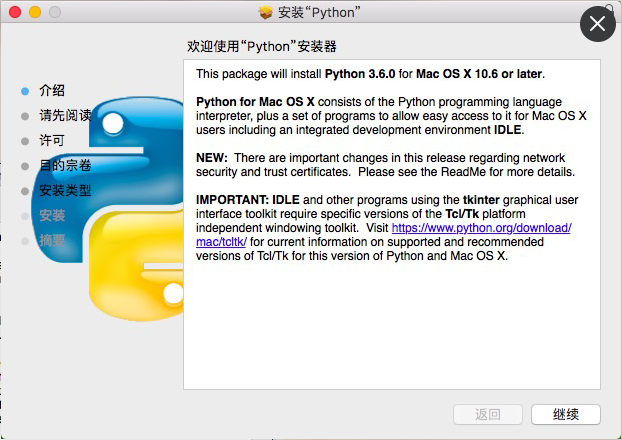Click the yellow minimize window button
Screen dimensions: 622x440
point(35,12)
